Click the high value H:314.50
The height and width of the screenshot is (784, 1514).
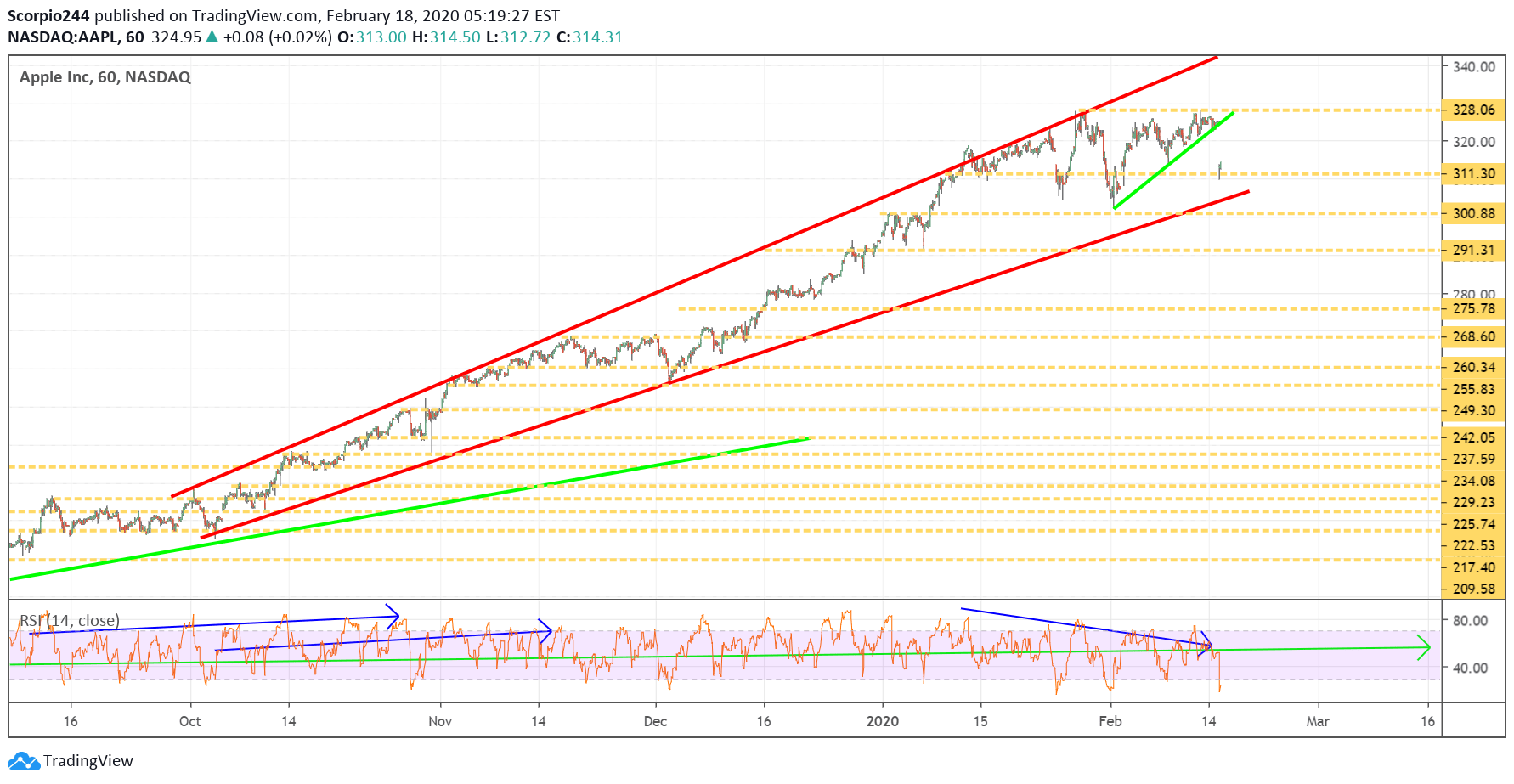tap(446, 37)
